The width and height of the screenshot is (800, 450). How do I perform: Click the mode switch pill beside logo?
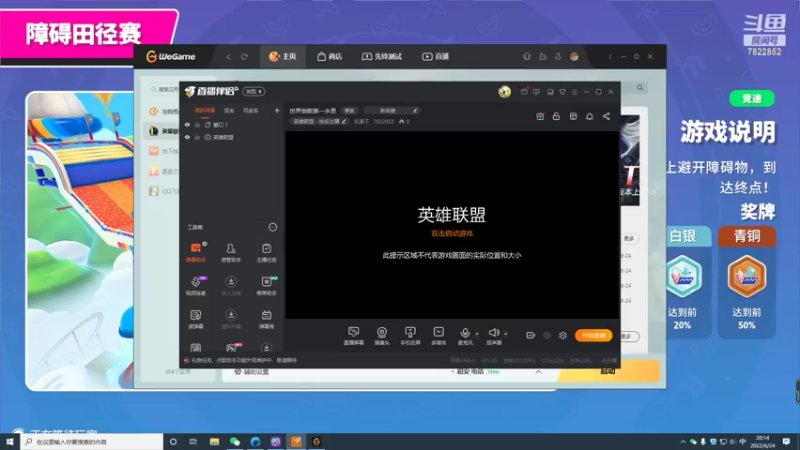254,91
